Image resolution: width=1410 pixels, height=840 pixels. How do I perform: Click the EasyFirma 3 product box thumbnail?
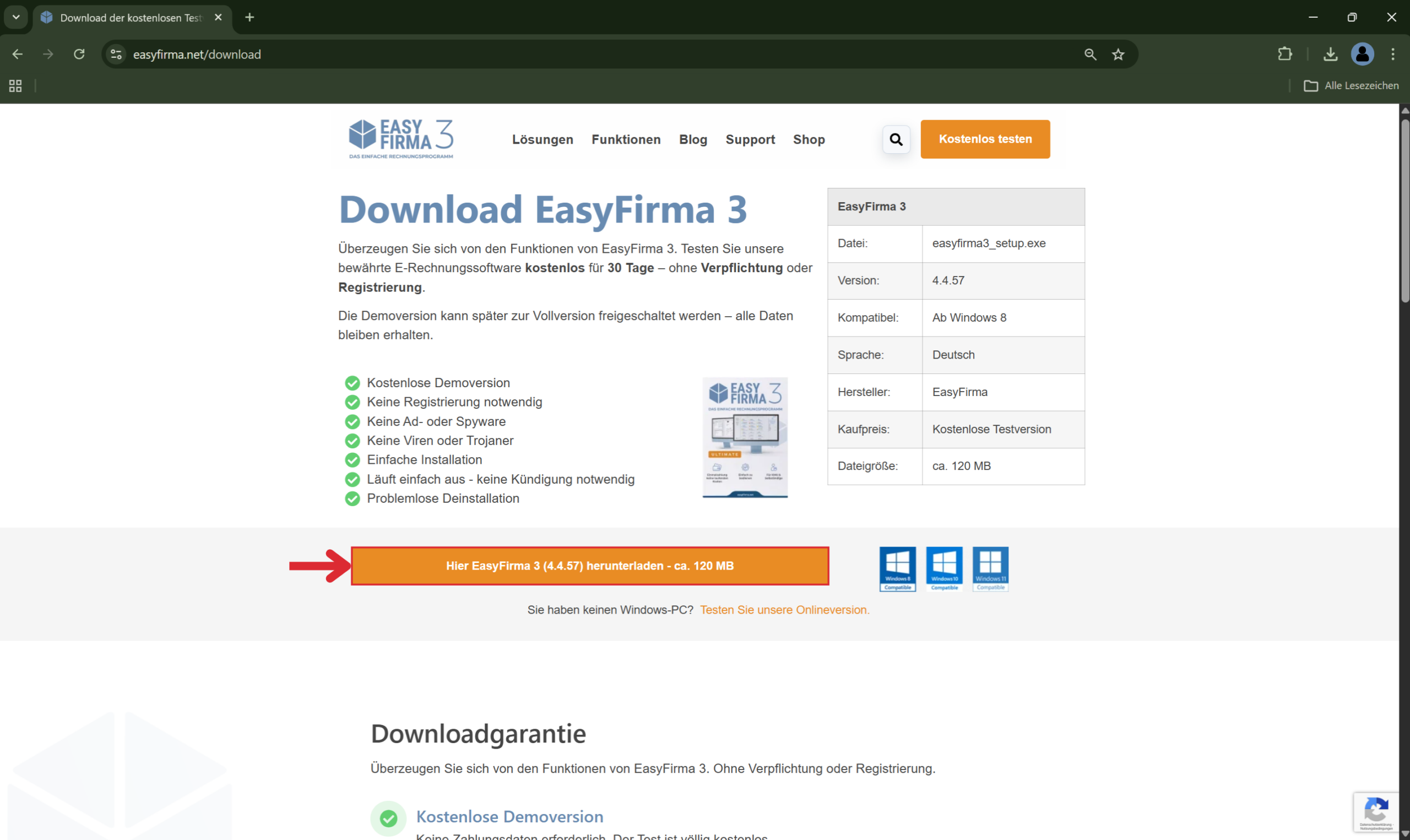745,437
